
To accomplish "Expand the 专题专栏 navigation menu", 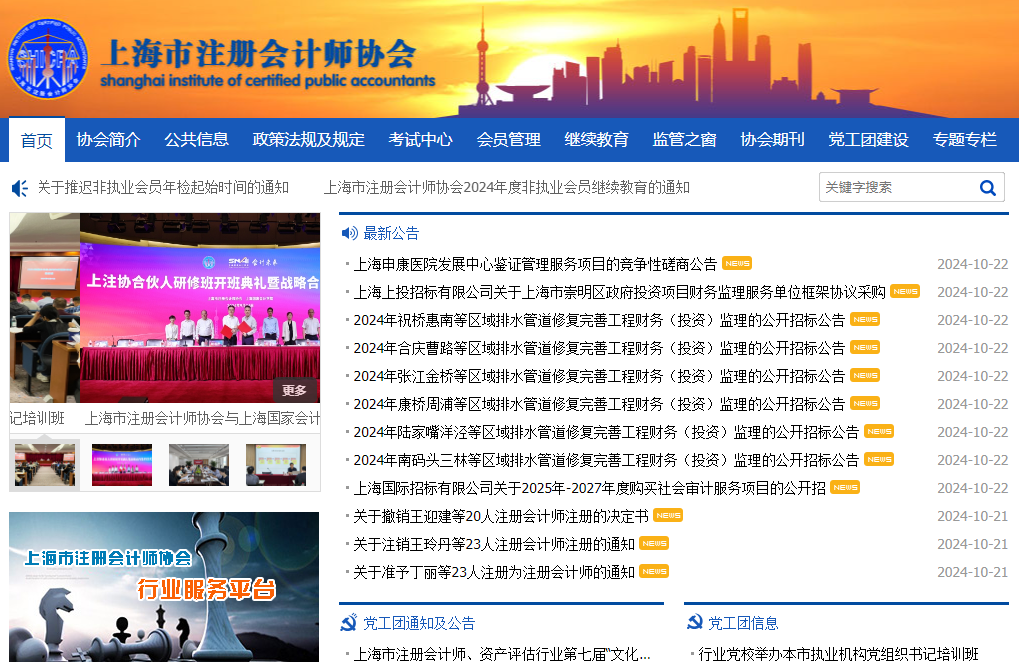I will tap(965, 140).
